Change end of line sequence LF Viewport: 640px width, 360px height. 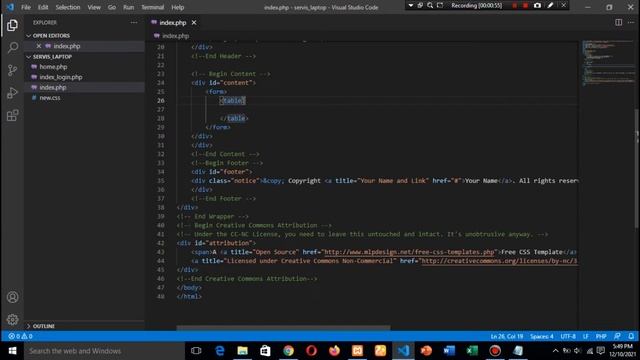(x=586, y=336)
